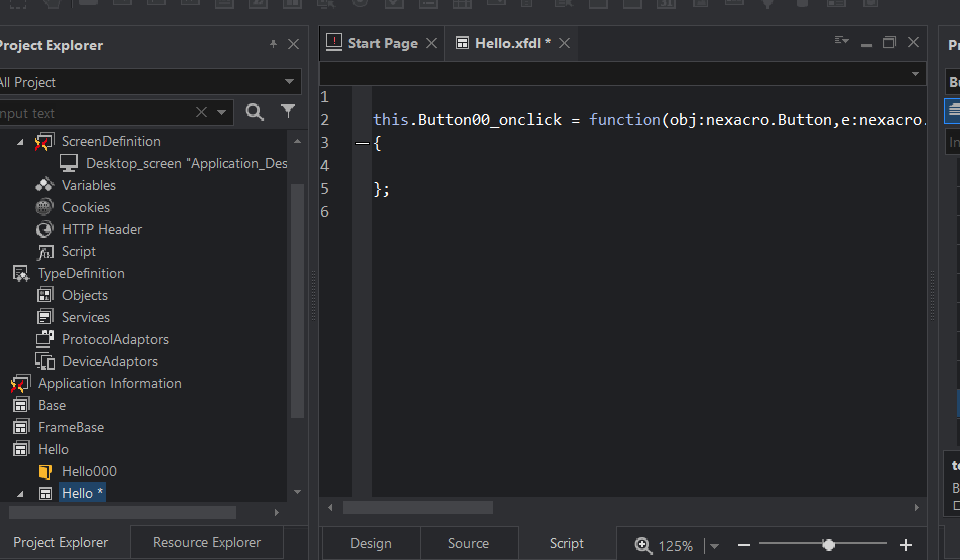Click the Cookies icon in the tree

[44, 207]
